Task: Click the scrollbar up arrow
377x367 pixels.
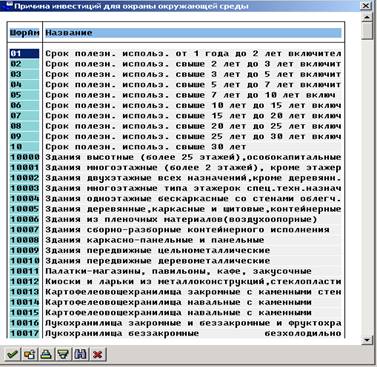Action: (x=367, y=17)
